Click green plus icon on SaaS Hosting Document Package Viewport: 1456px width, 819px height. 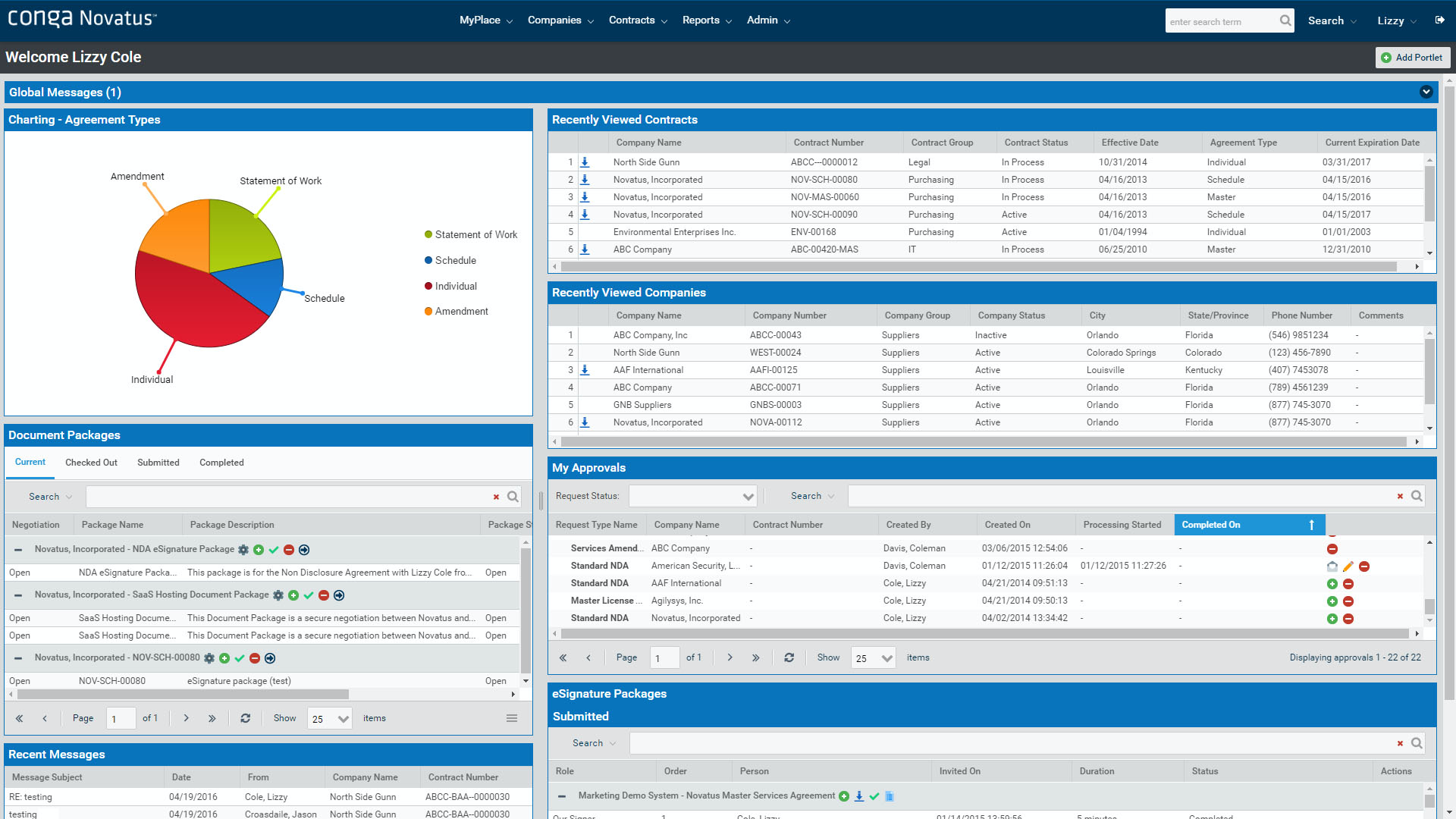pyautogui.click(x=293, y=595)
